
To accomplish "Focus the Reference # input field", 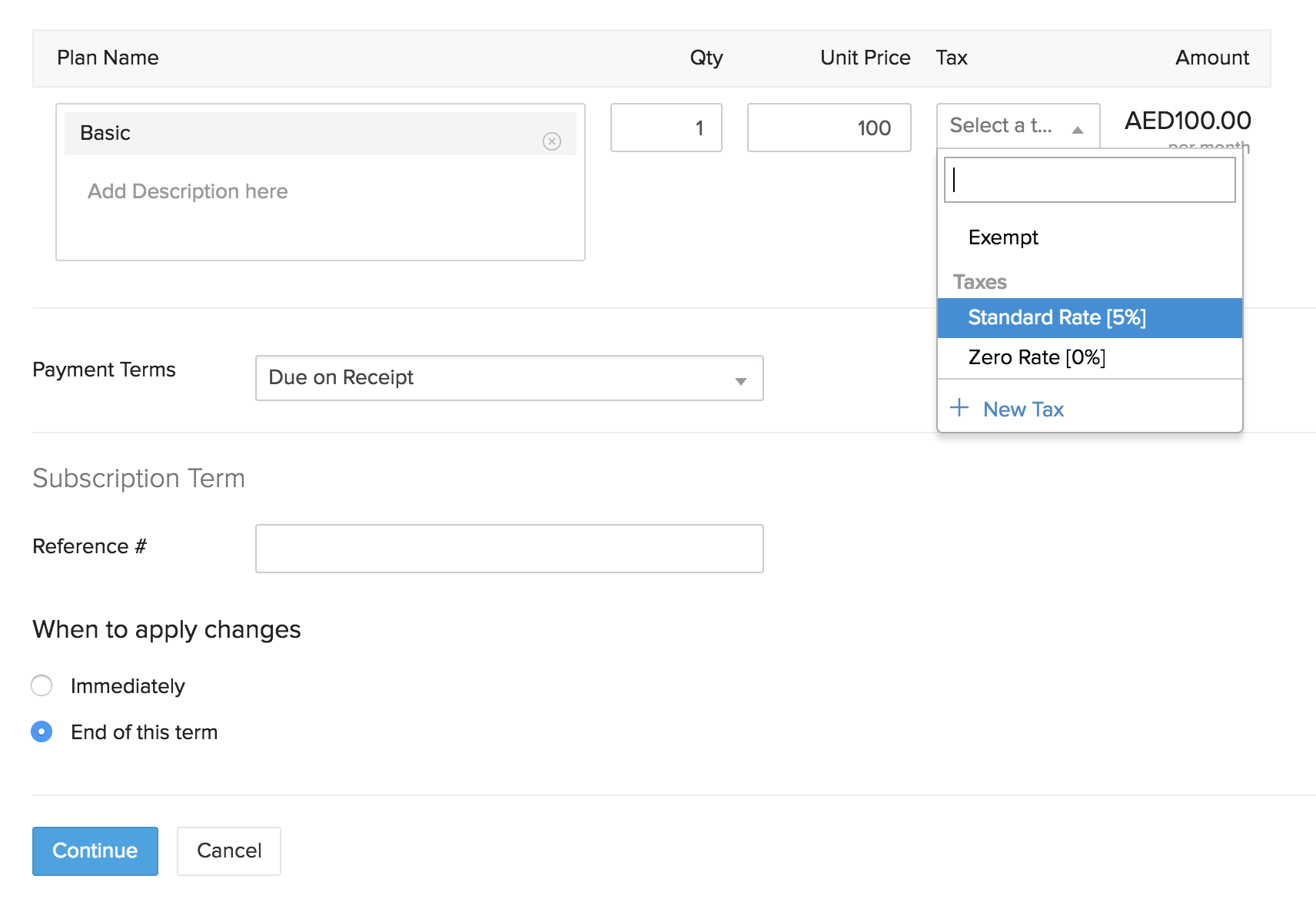I will (509, 548).
